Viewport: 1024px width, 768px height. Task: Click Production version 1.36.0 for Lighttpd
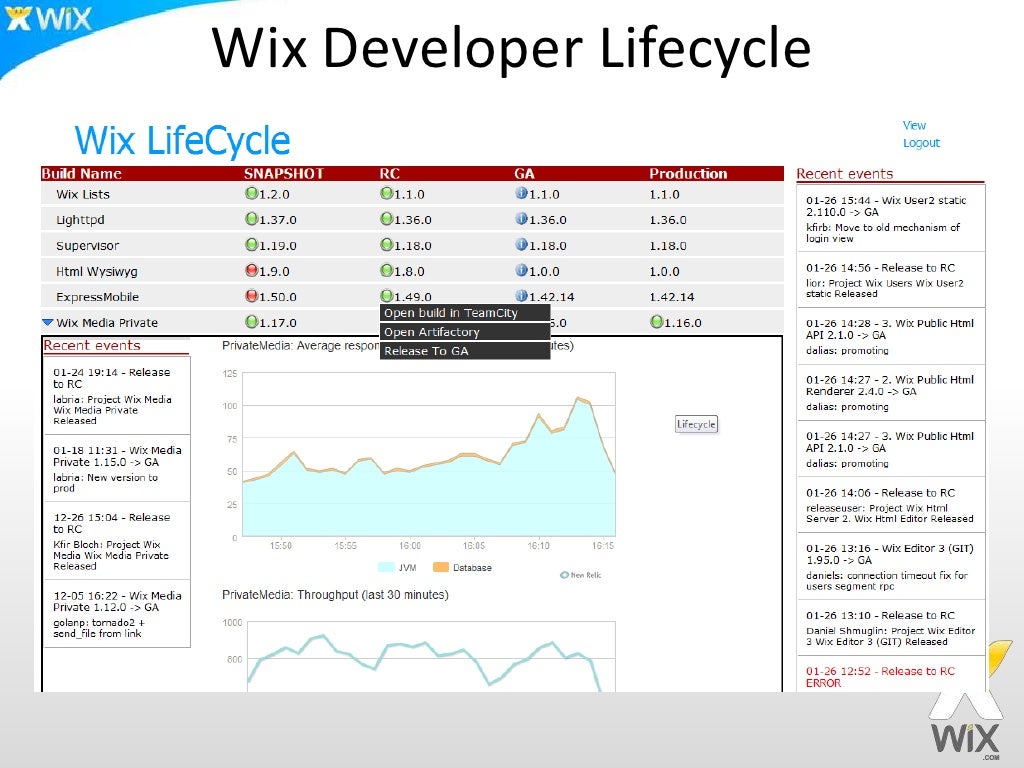click(x=667, y=219)
